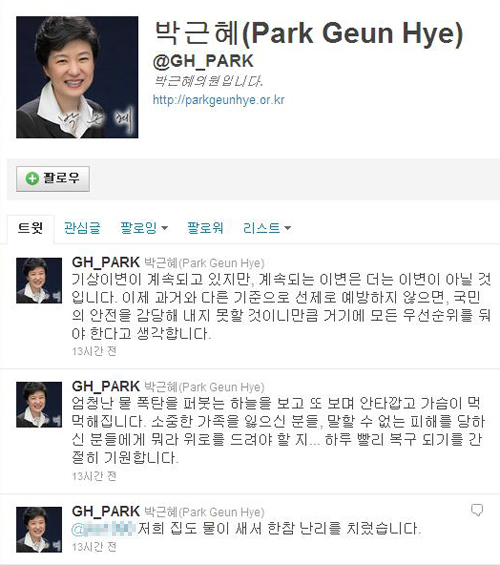Click the 팔로우 button
Viewport: 500px width, 565px height.
pyautogui.click(x=53, y=179)
